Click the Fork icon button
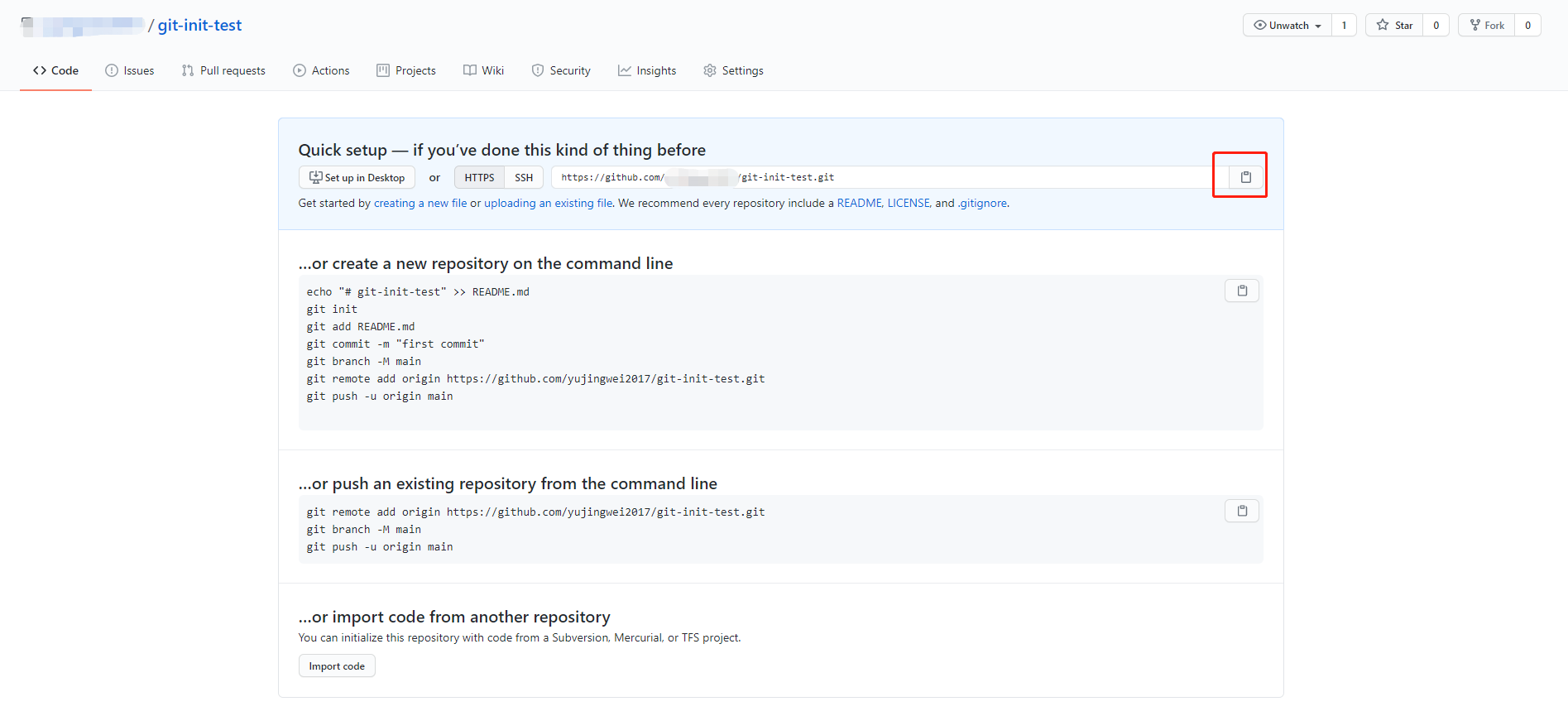This screenshot has height=716, width=1568. [x=1486, y=26]
